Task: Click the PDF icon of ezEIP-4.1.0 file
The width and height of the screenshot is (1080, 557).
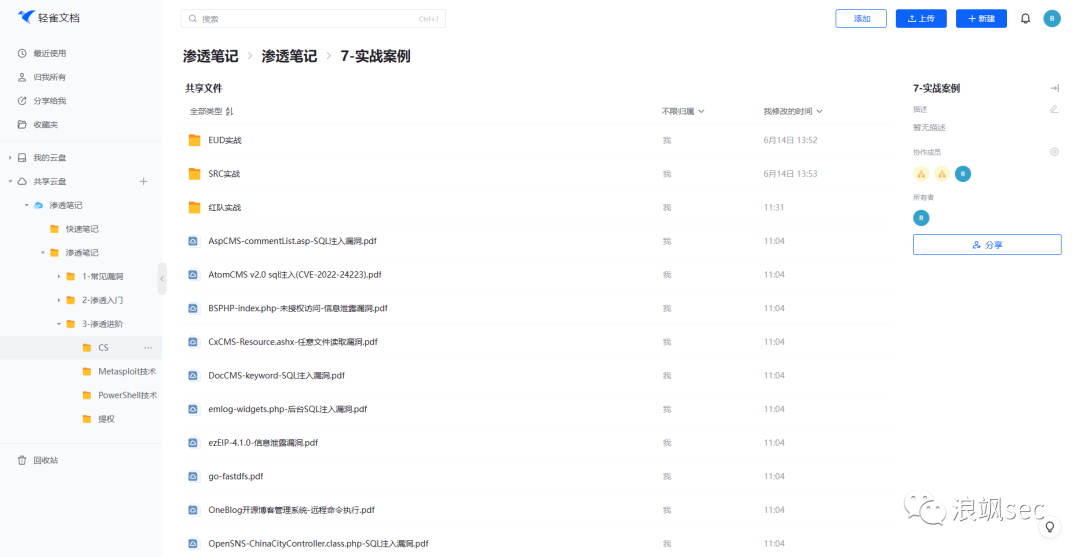Action: pos(194,443)
